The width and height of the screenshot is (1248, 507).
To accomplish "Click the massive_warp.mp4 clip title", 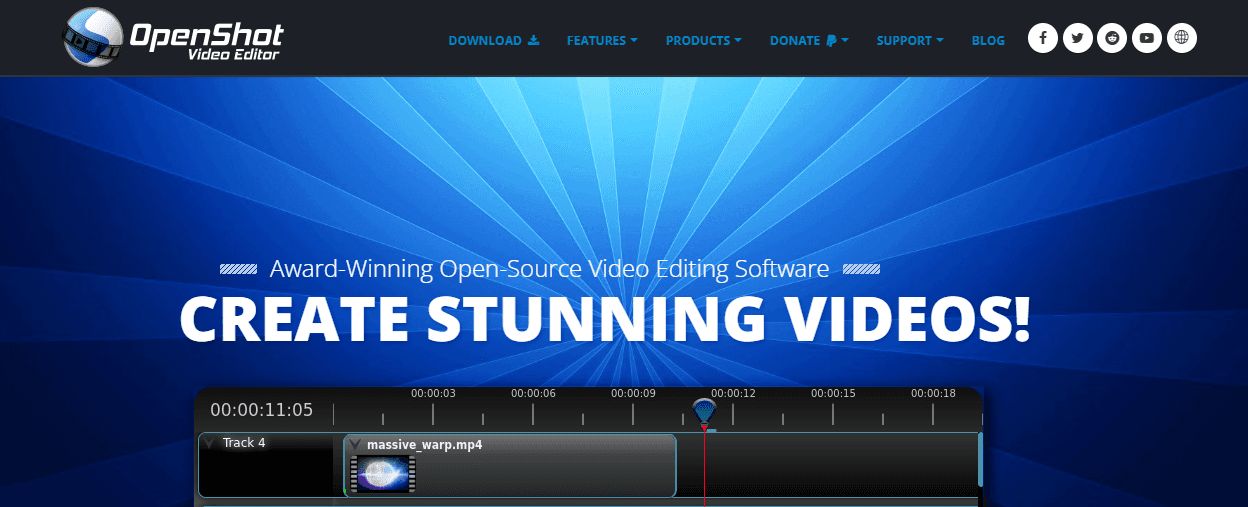I will [x=425, y=445].
